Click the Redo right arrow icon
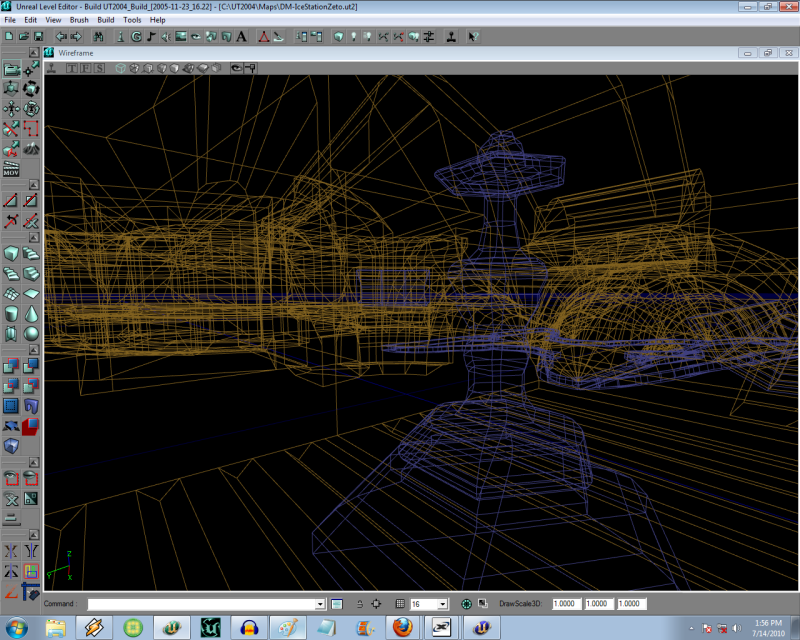The height and width of the screenshot is (640, 800). 76,36
